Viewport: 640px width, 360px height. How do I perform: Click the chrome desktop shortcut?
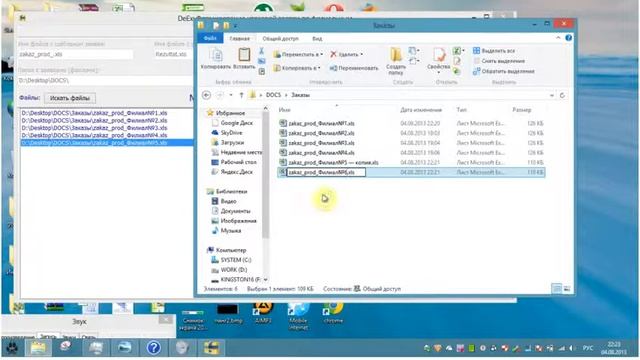(333, 312)
